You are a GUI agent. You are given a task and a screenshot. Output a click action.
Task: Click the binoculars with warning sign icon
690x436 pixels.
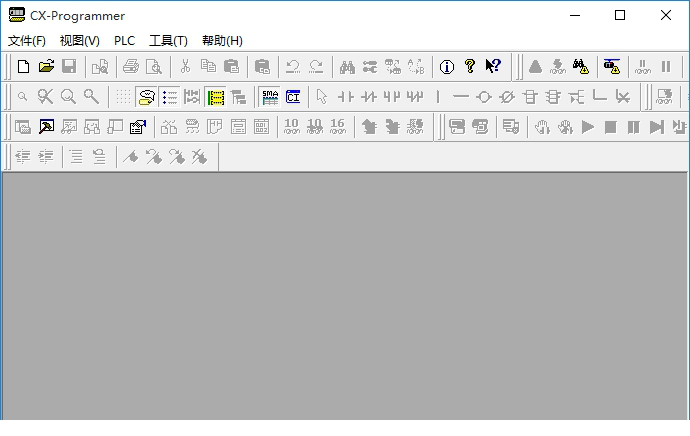point(581,66)
